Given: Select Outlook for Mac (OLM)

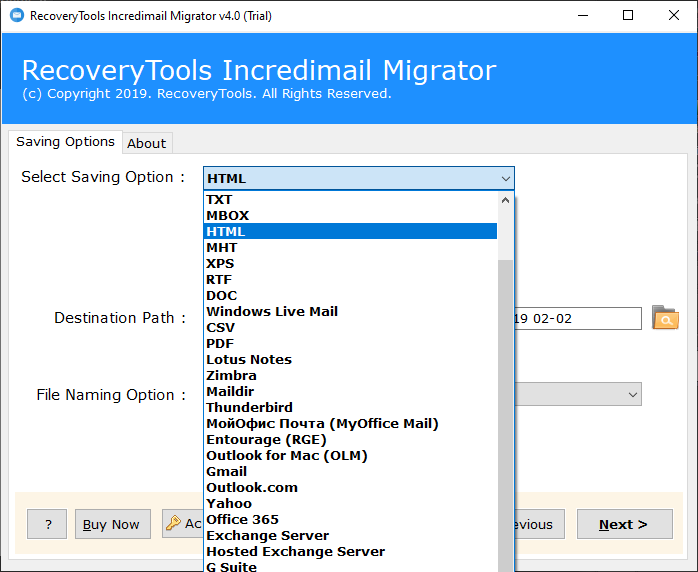Looking at the screenshot, I should (x=350, y=456).
